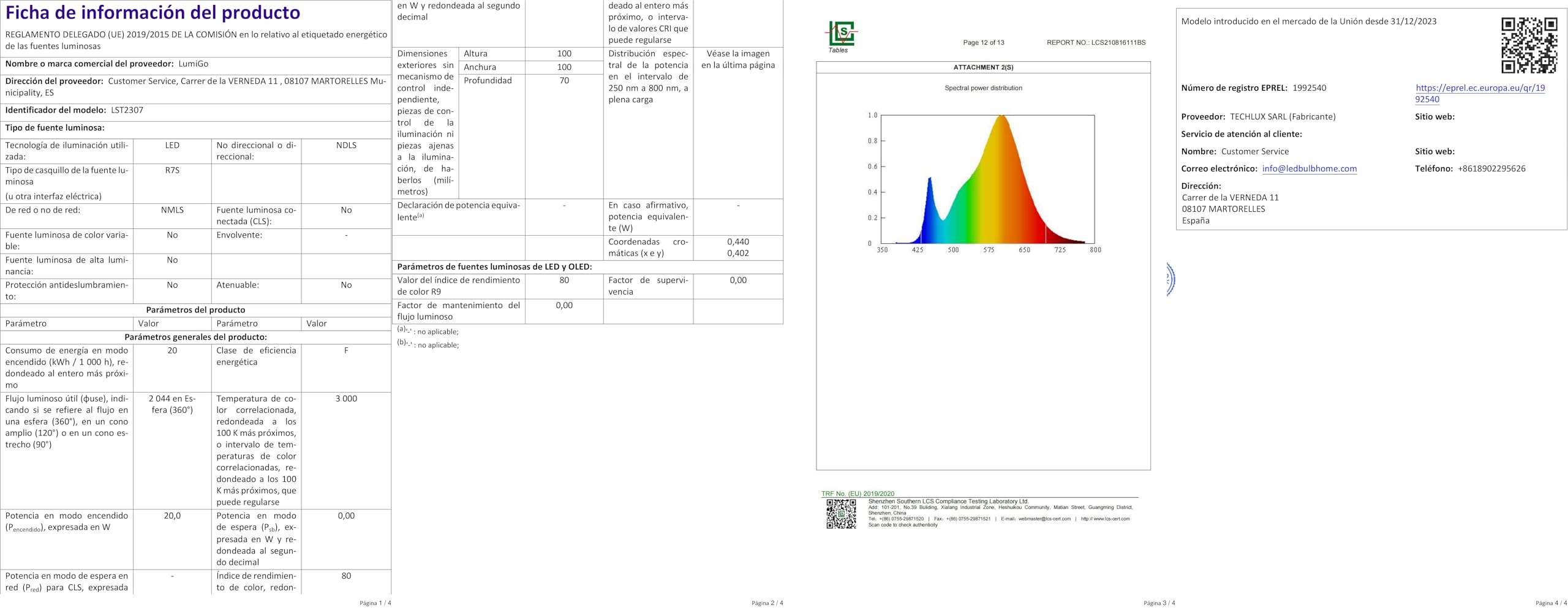
Task: Click the EPREL registration number 1992540
Action: (x=1309, y=88)
